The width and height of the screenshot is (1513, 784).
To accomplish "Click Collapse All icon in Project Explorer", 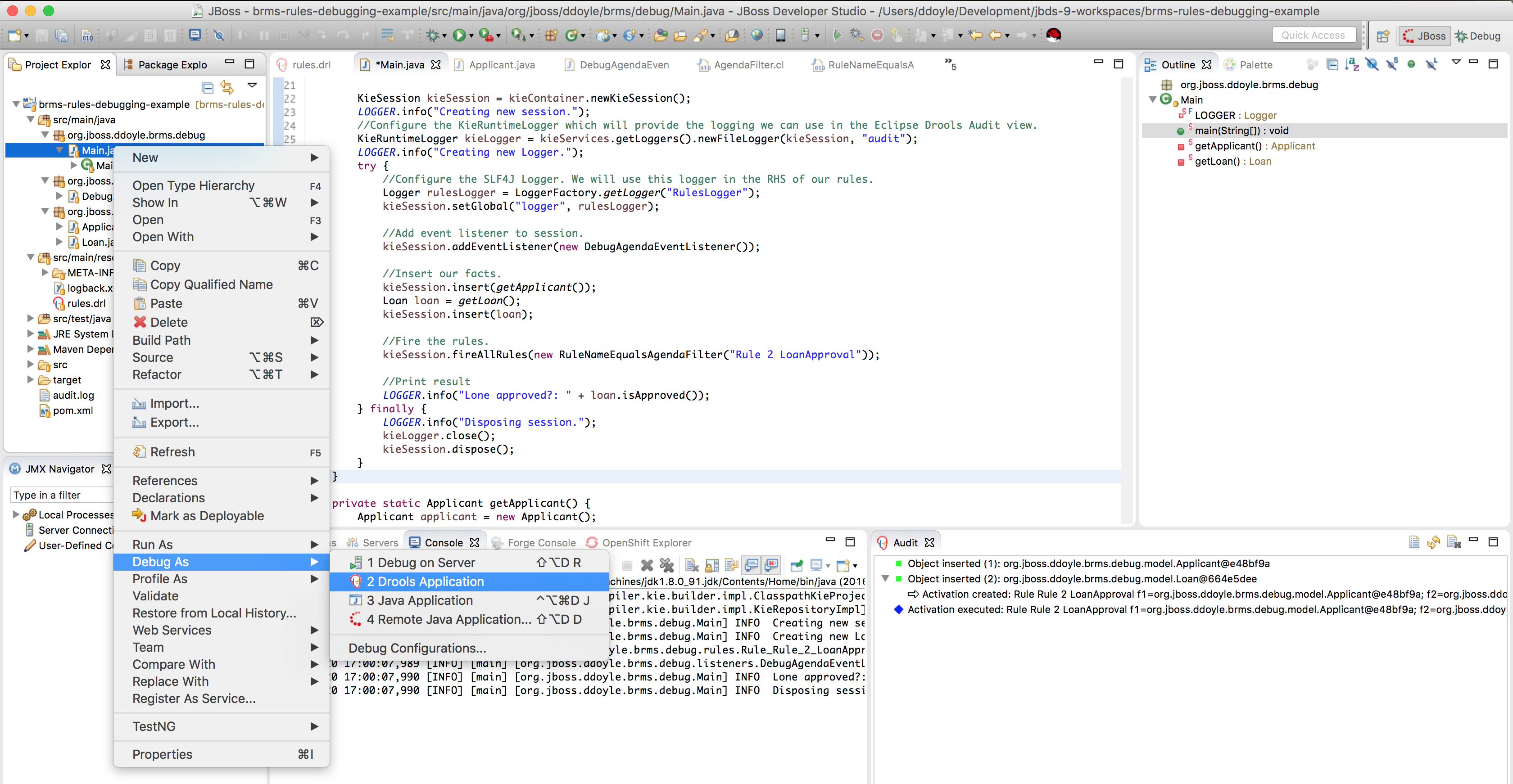I will 207,87.
